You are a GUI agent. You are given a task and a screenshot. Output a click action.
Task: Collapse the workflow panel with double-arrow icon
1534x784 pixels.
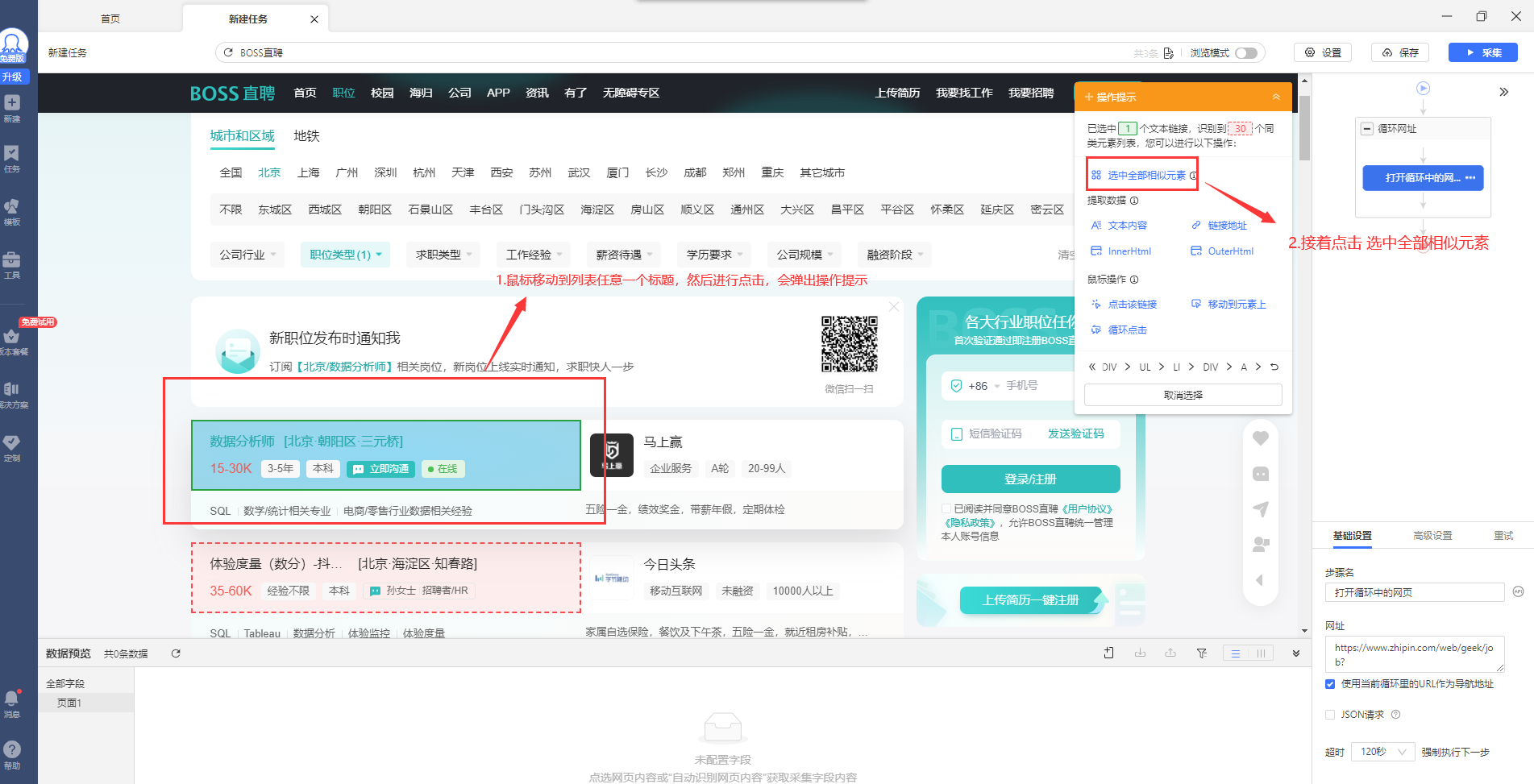click(1503, 92)
